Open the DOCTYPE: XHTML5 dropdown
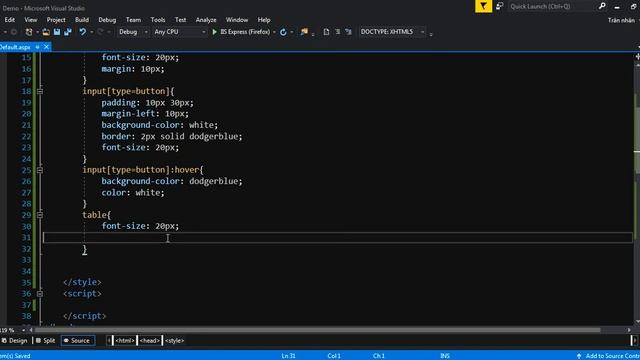 point(393,32)
